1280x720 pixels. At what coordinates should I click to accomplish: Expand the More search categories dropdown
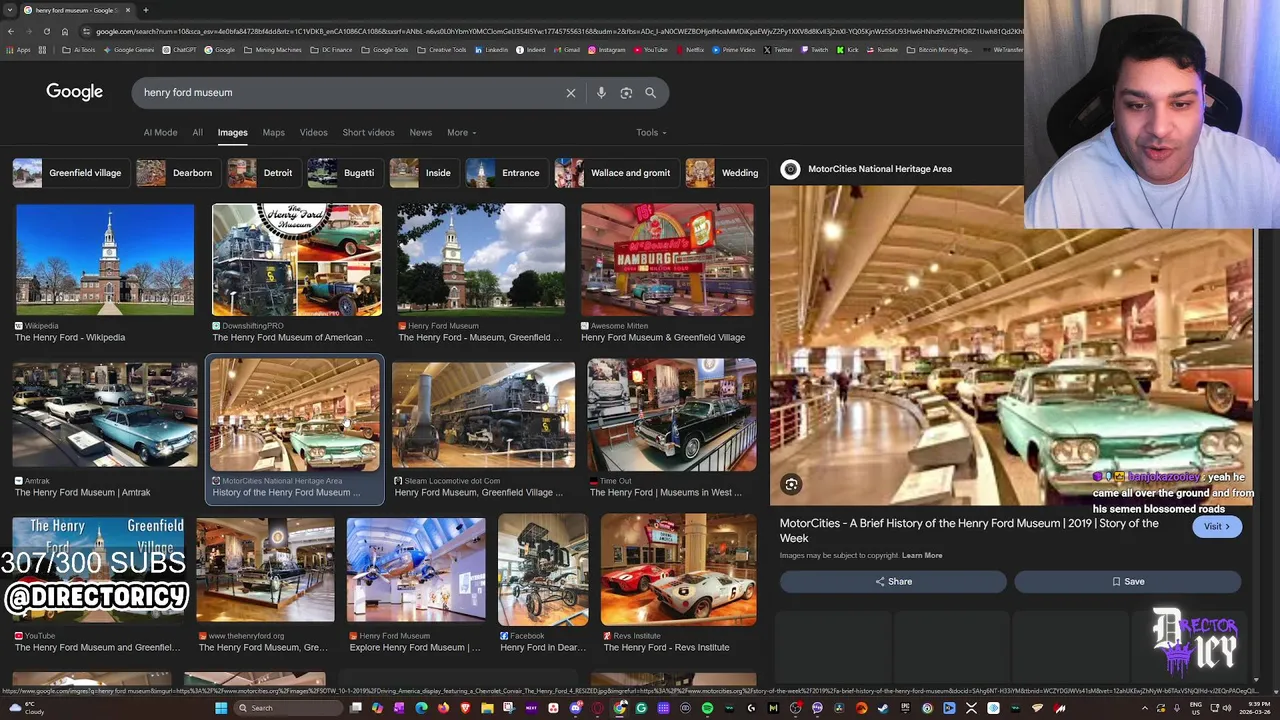point(461,132)
